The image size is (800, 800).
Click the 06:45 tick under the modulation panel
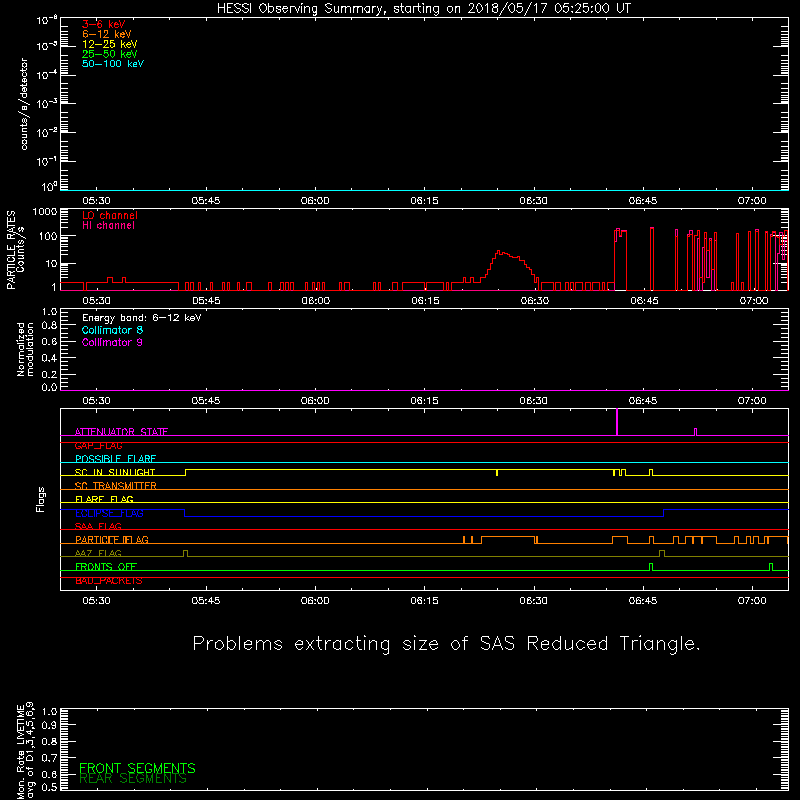[643, 401]
